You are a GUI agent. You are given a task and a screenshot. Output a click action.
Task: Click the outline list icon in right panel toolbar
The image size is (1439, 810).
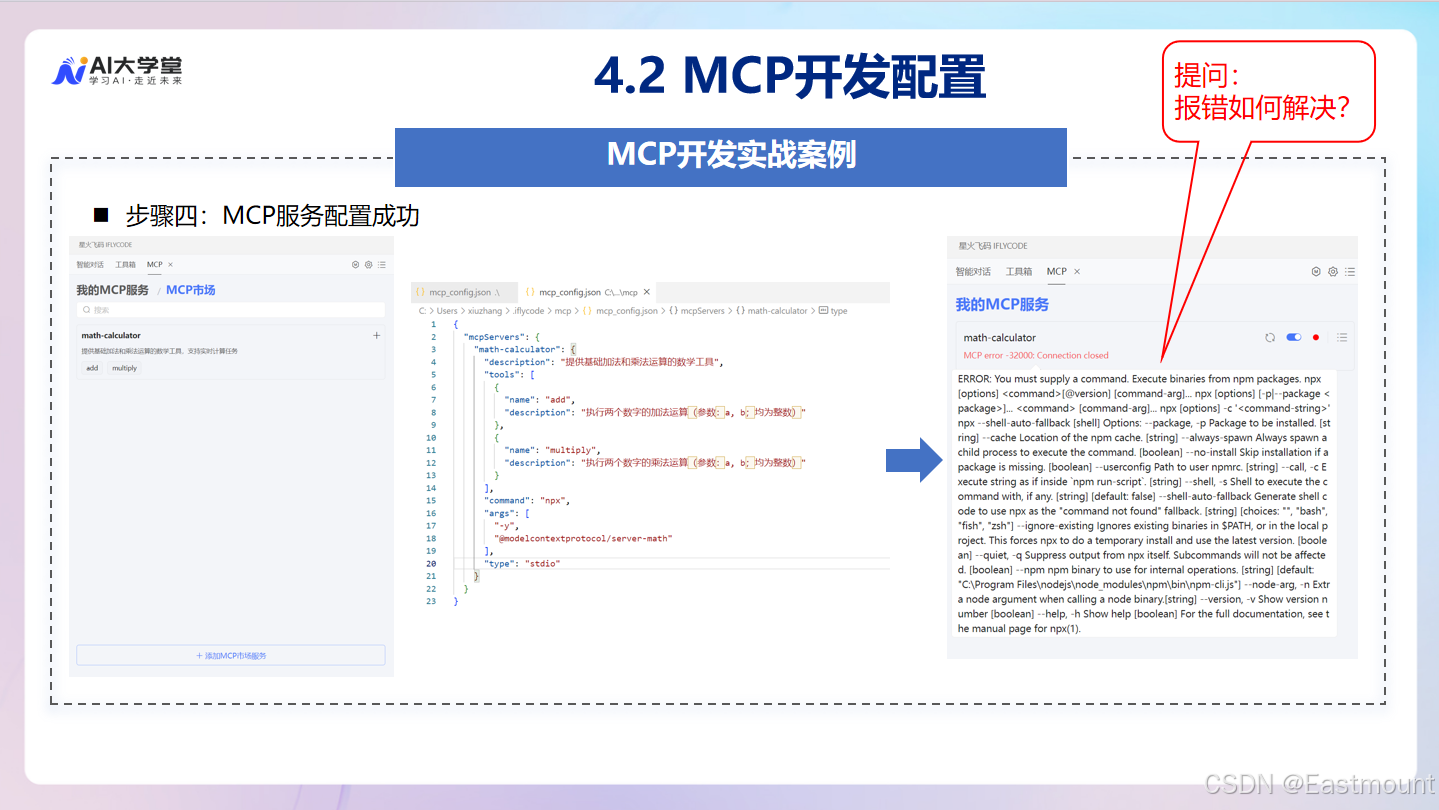click(x=1350, y=271)
